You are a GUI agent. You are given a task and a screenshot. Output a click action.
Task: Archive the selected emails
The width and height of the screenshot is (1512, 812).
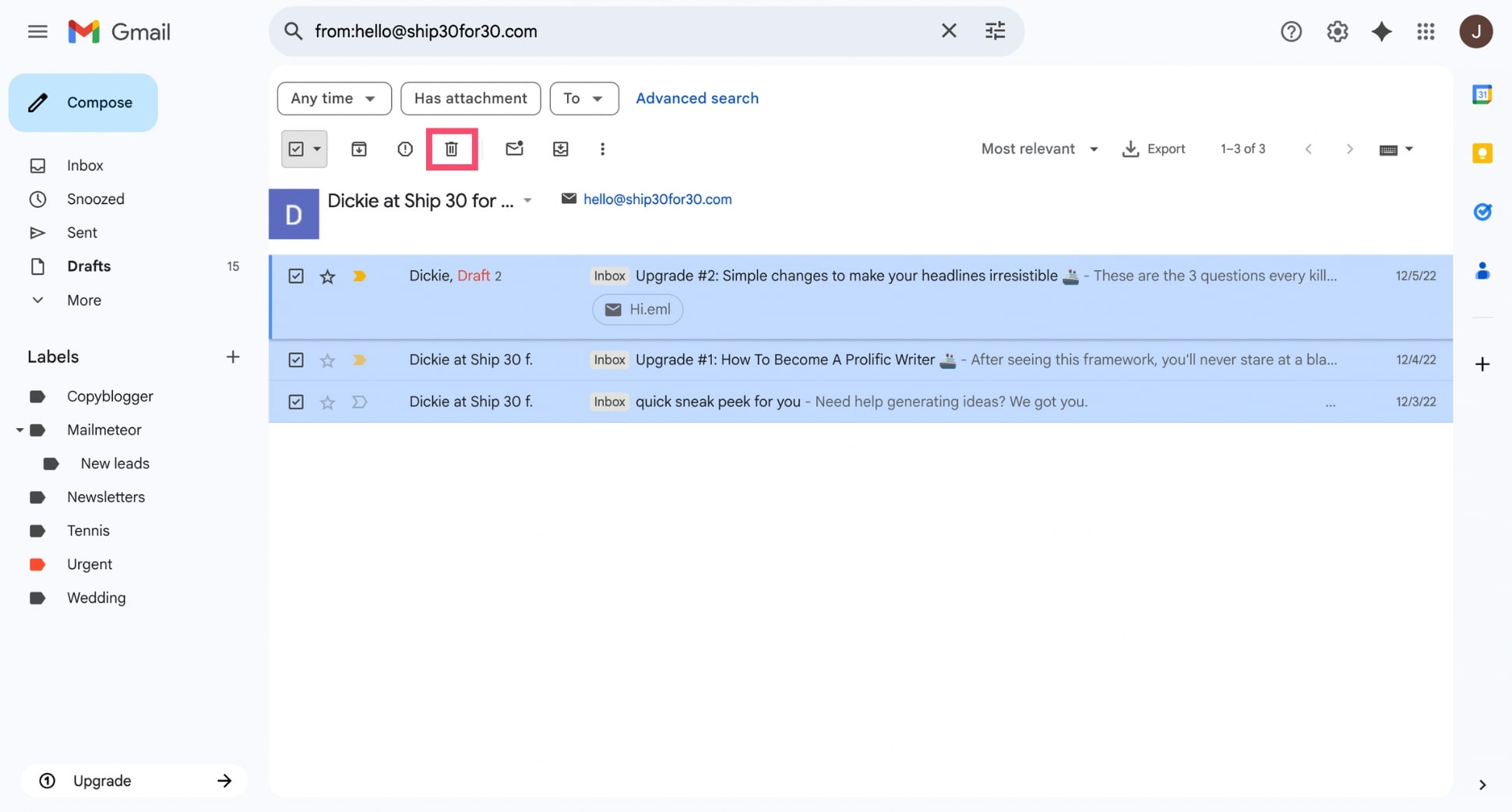tap(358, 149)
